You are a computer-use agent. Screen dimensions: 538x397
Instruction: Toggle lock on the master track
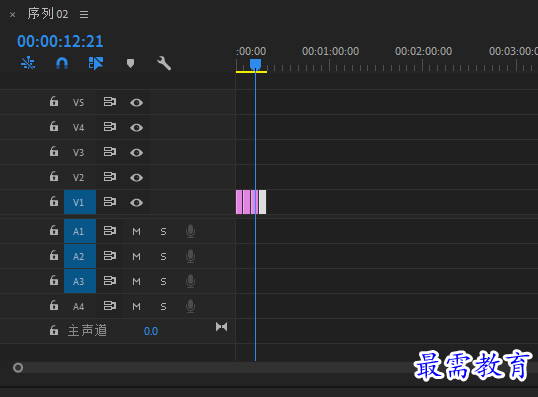tap(54, 330)
